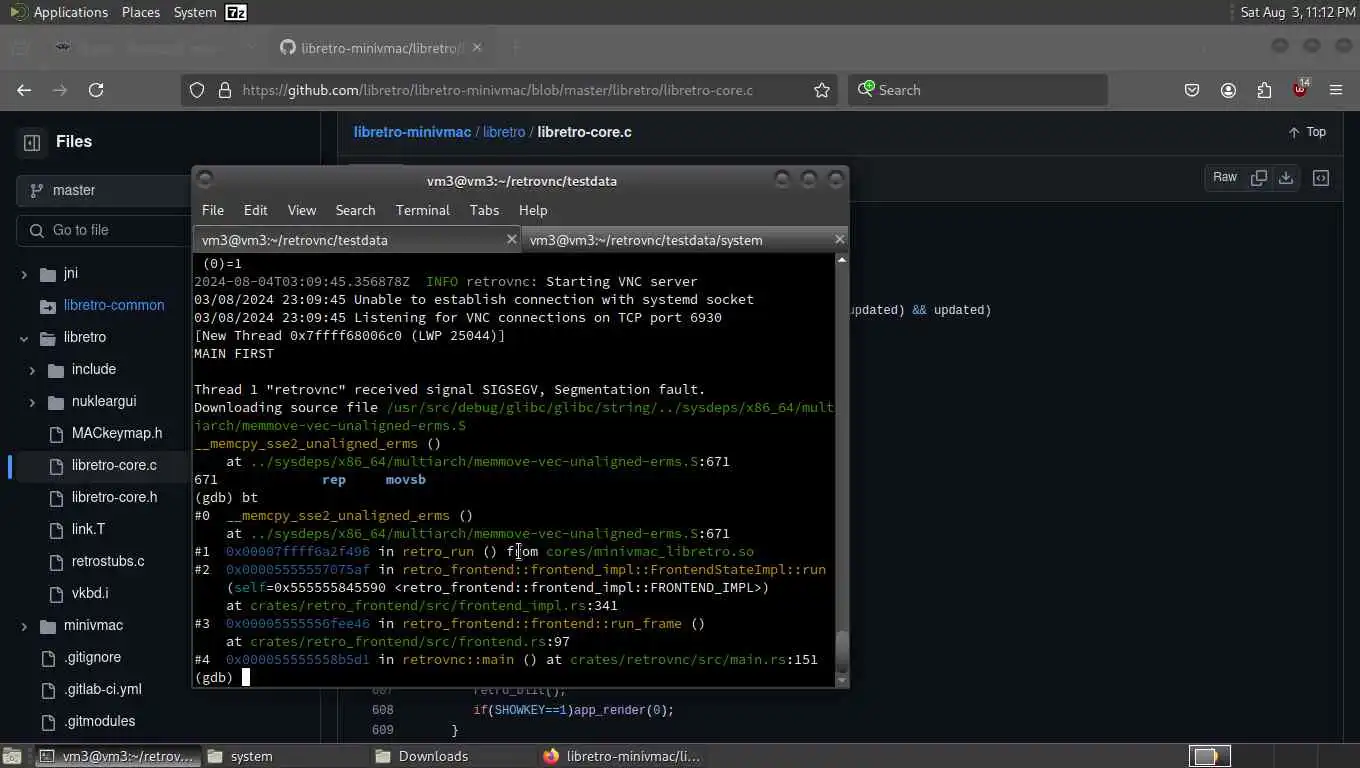The width and height of the screenshot is (1360, 768).
Task: Open terminal File menu
Action: [x=213, y=210]
